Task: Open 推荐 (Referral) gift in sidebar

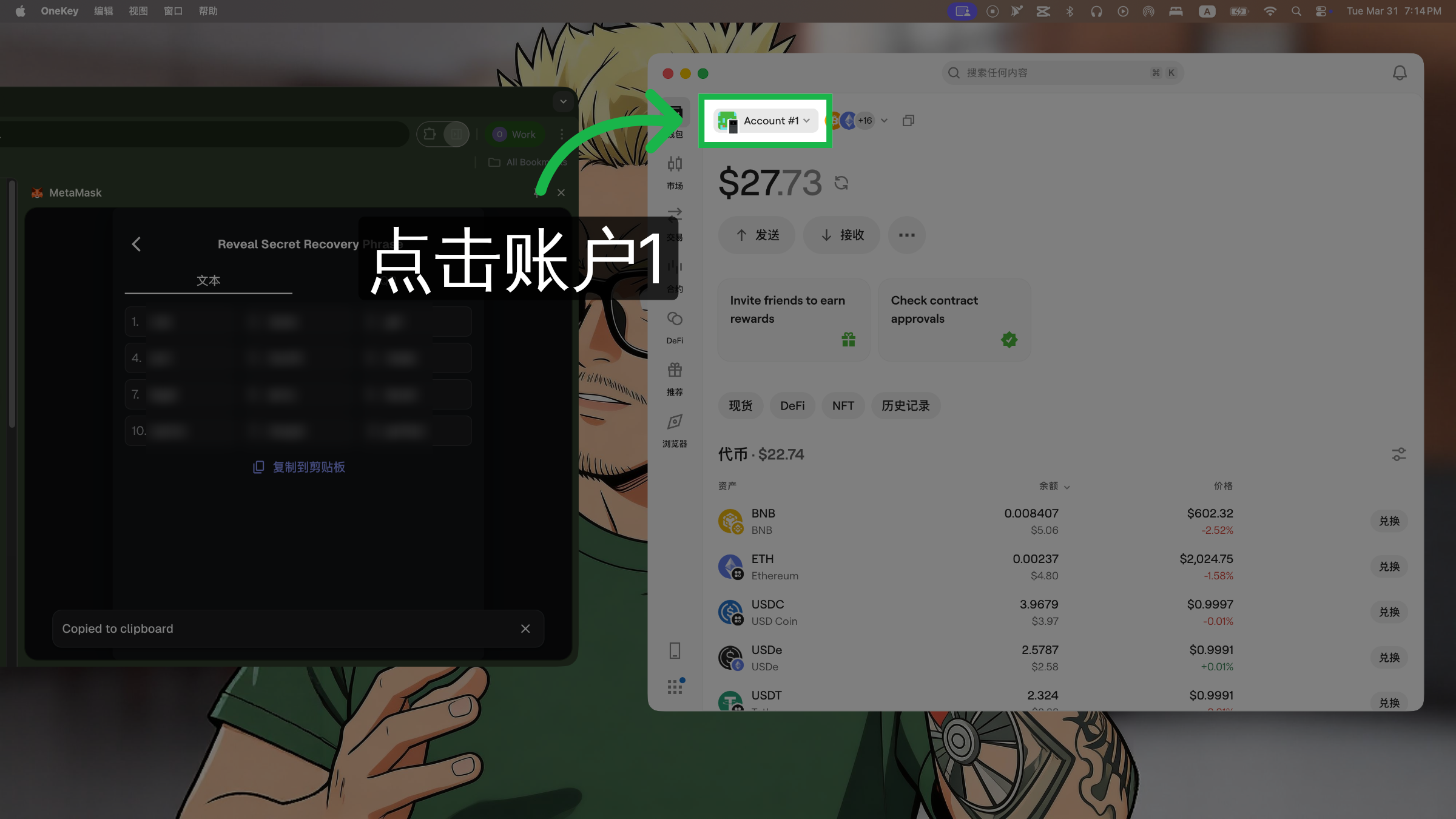Action: [x=675, y=379]
